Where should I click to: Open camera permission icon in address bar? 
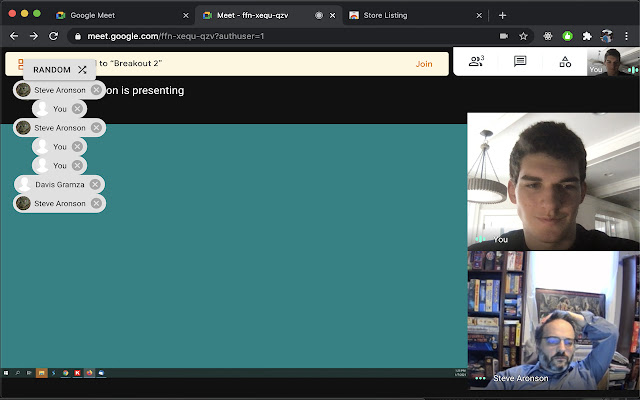click(504, 36)
